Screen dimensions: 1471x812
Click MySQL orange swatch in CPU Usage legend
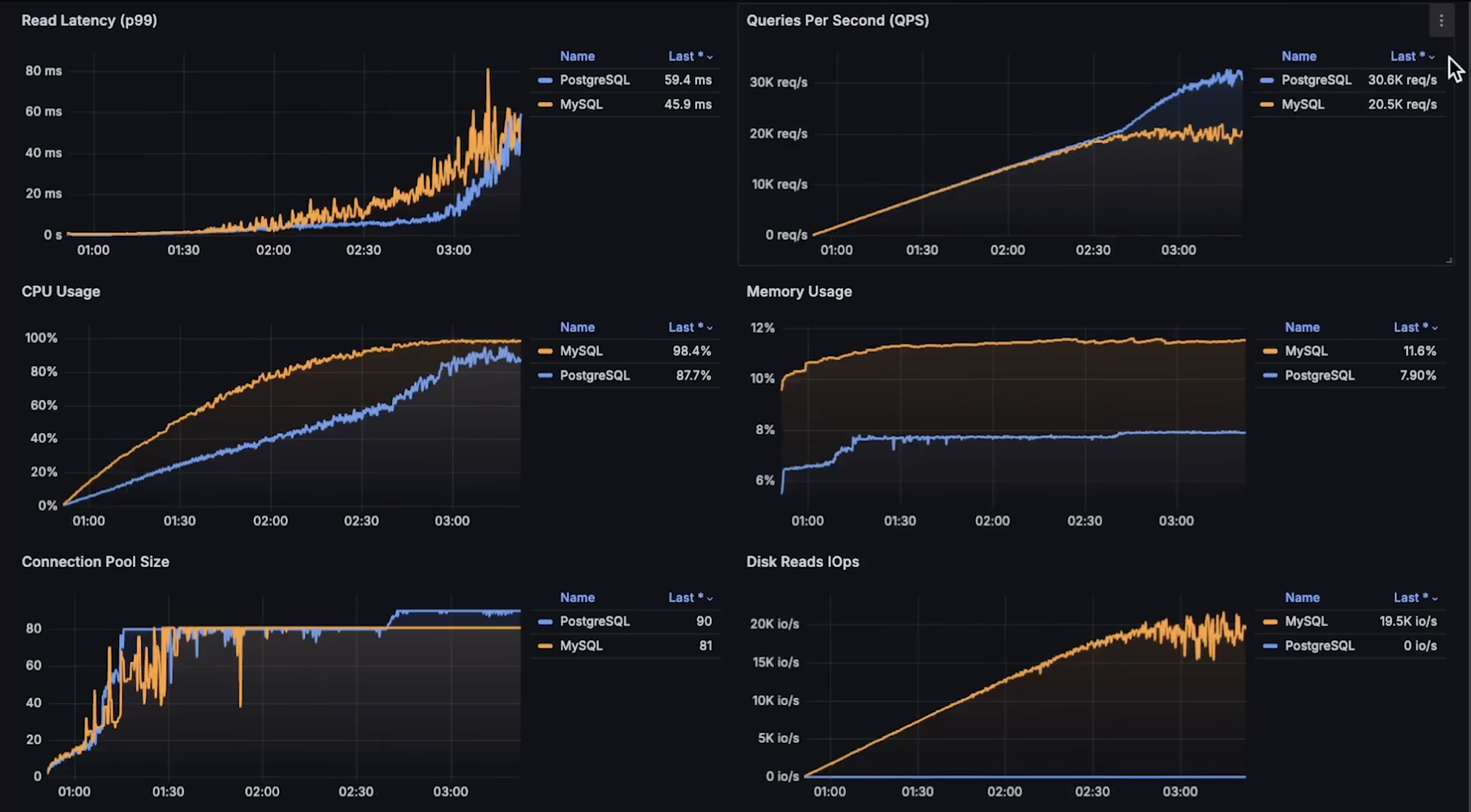(545, 351)
